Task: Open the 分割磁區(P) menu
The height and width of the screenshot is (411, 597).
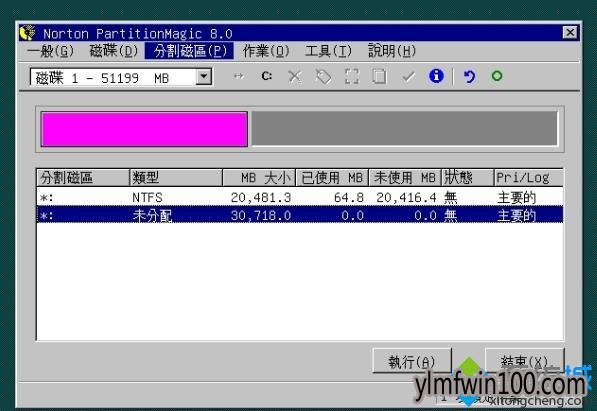Action: (x=189, y=51)
